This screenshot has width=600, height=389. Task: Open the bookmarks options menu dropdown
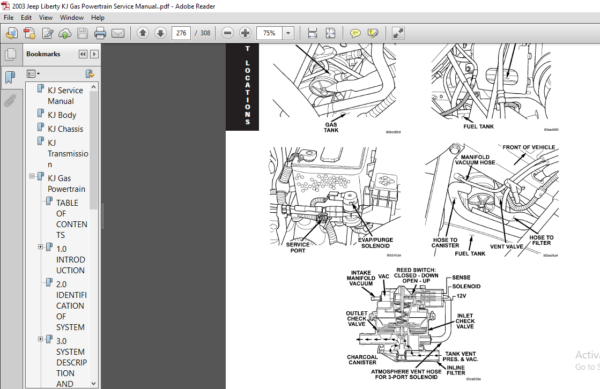(33, 74)
